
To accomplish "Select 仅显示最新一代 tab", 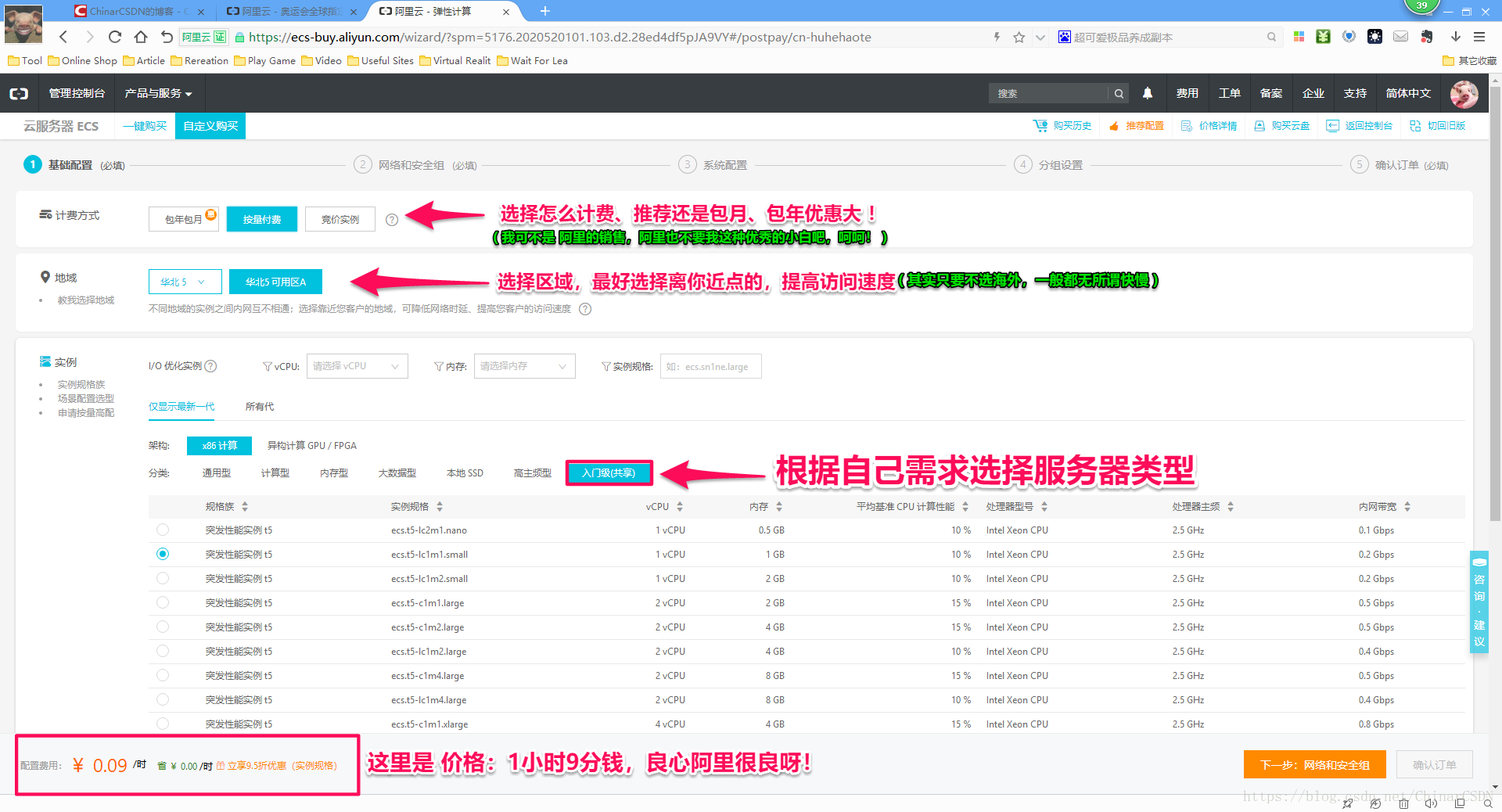I will tap(181, 407).
